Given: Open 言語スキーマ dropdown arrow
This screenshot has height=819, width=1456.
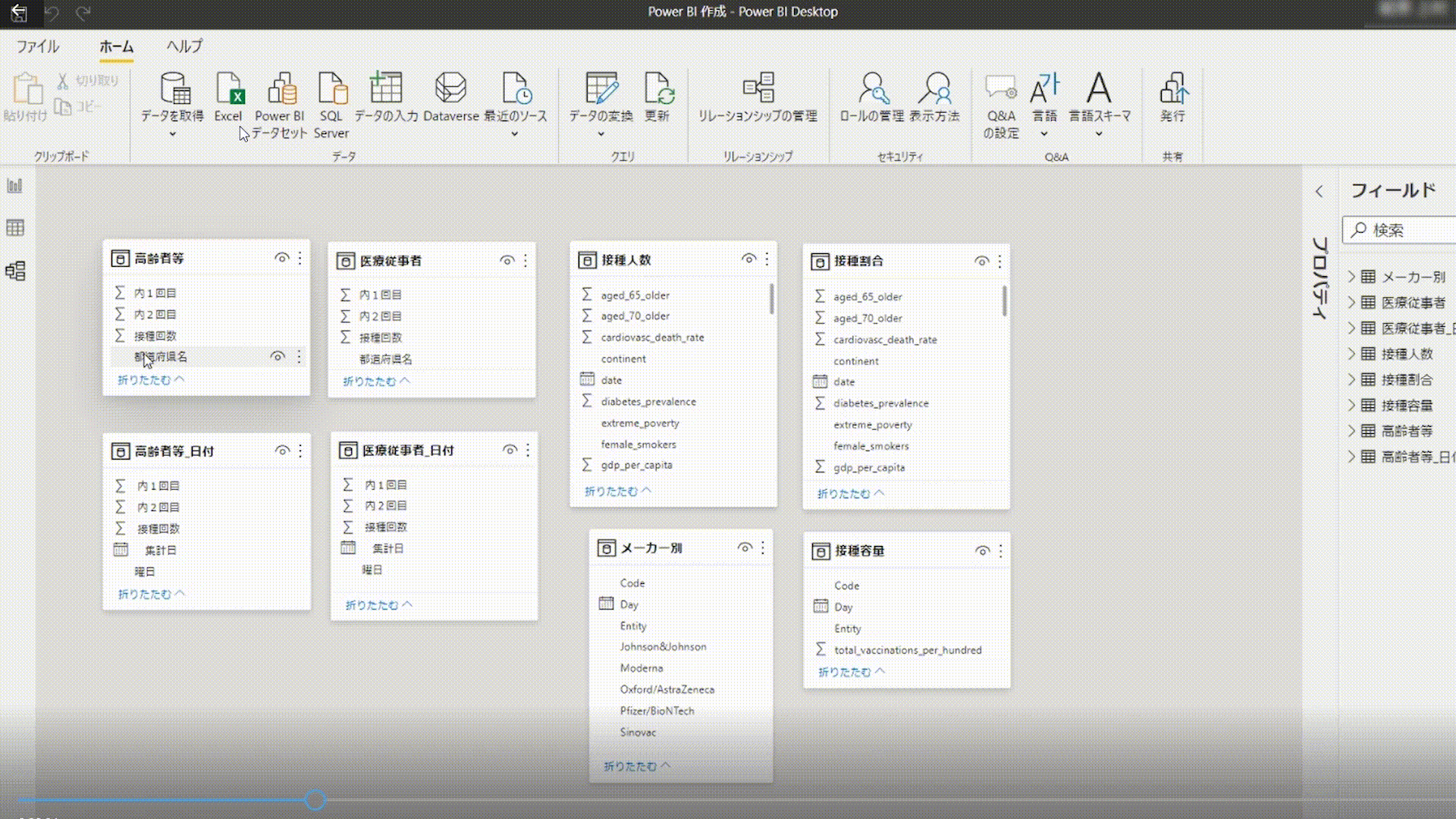Looking at the screenshot, I should [1099, 134].
